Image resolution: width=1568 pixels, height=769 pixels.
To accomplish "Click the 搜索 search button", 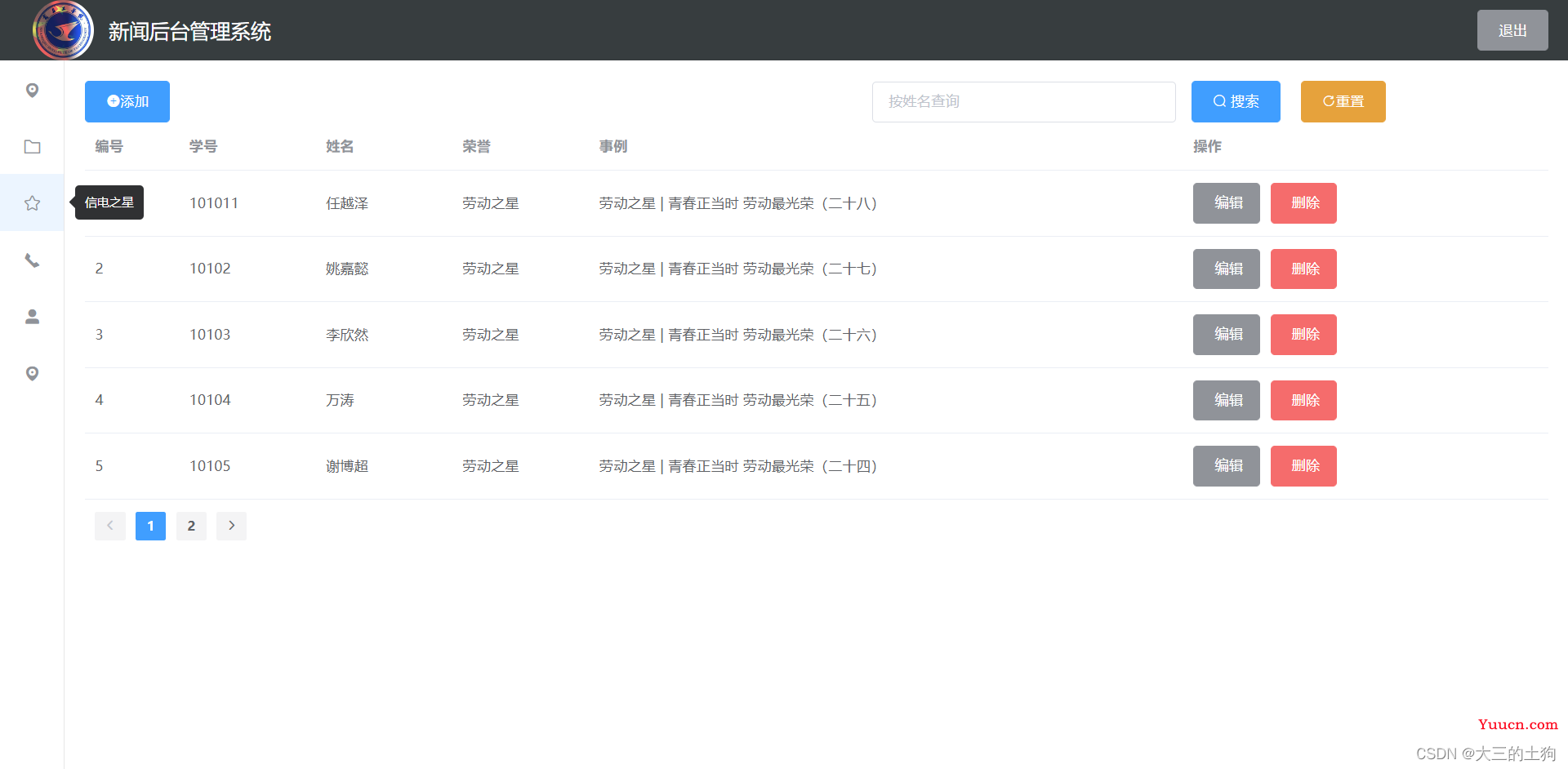I will [x=1236, y=101].
